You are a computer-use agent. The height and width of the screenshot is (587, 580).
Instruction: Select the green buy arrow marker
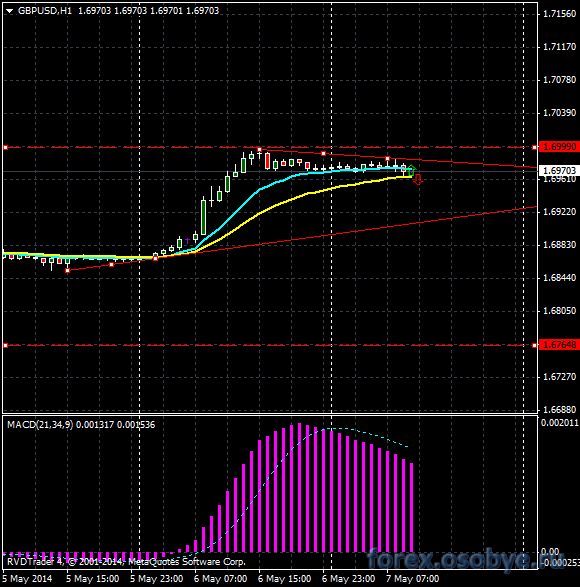[x=412, y=170]
